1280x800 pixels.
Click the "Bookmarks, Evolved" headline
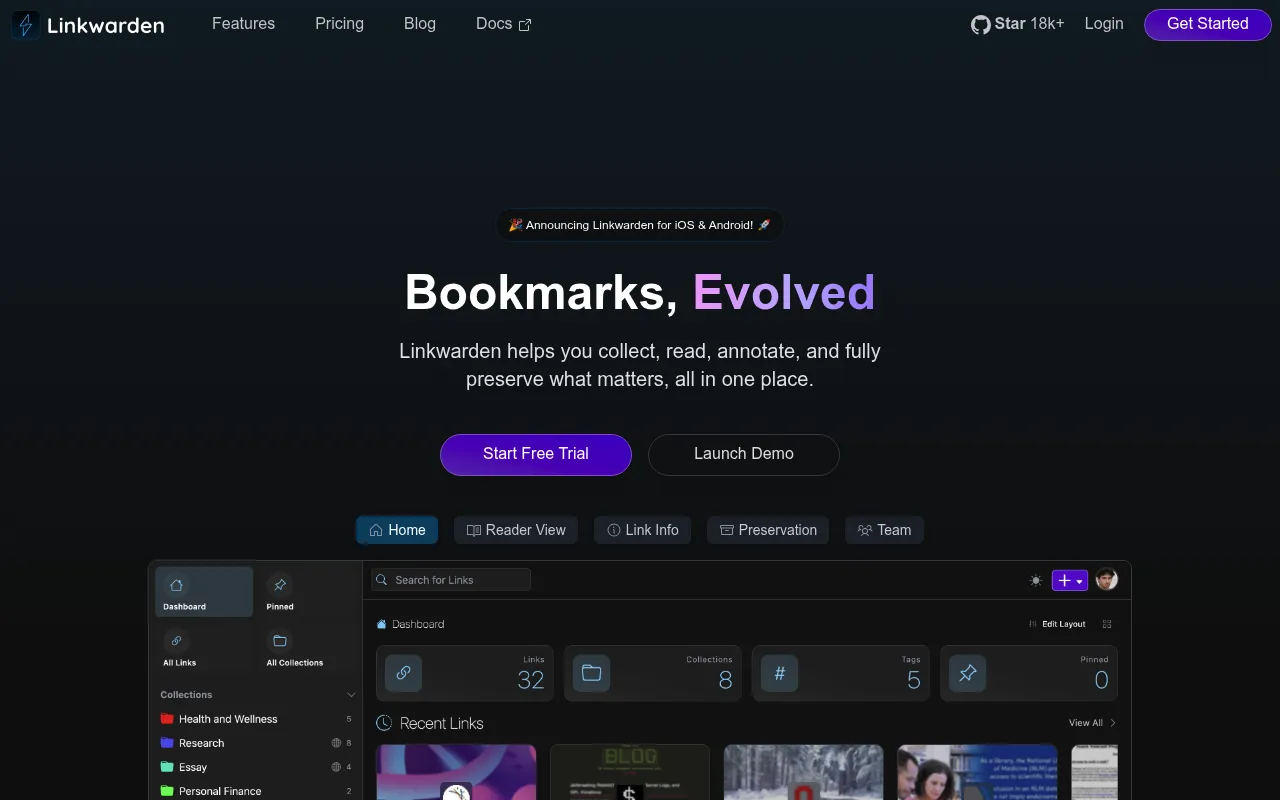[x=640, y=292]
